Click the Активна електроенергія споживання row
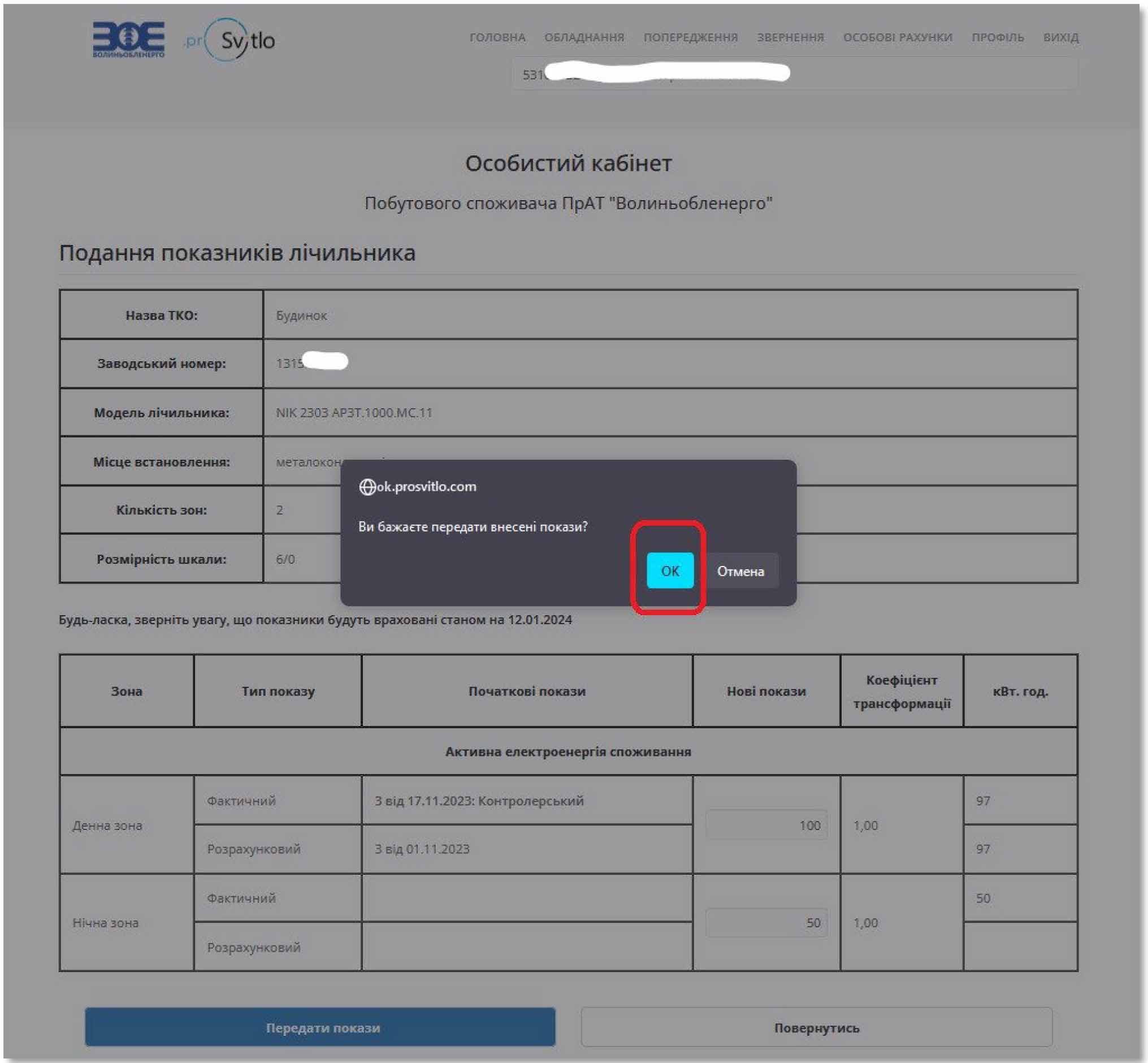Image resolution: width=1148 pixels, height=1063 pixels. [568, 751]
